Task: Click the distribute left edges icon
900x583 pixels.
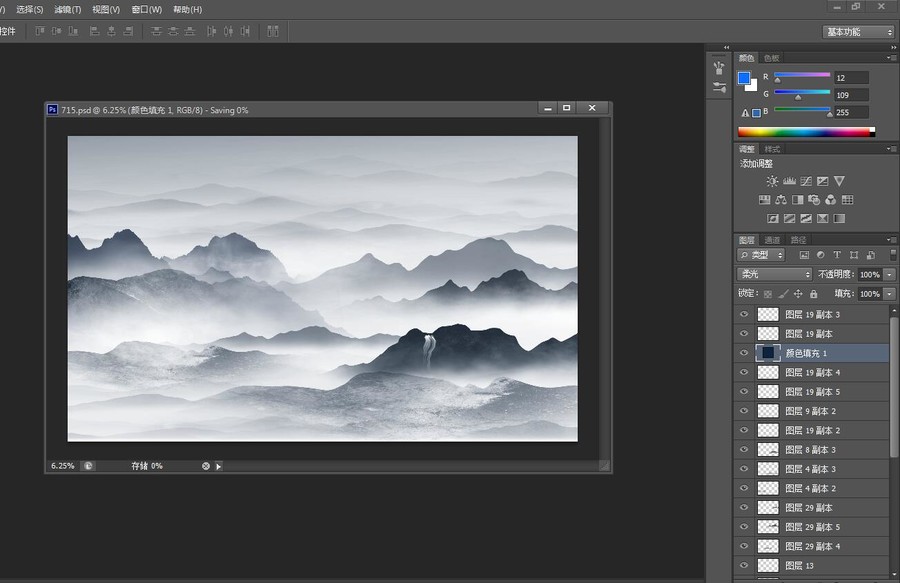Action: (211, 31)
